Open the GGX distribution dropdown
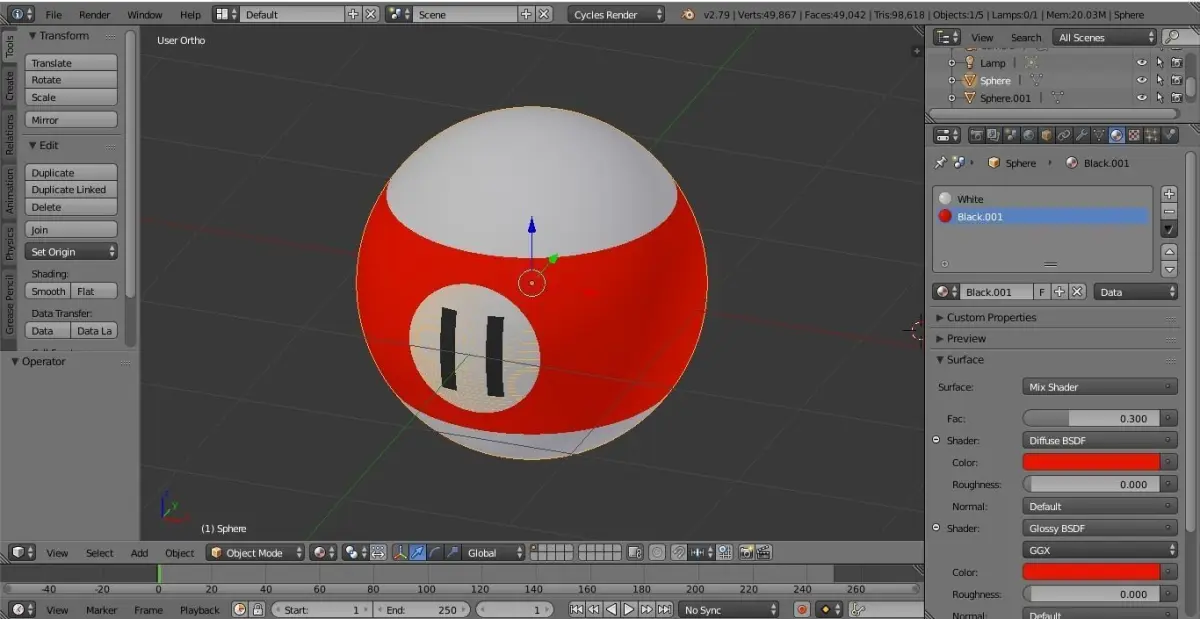This screenshot has height=619, width=1200. pyautogui.click(x=1100, y=550)
